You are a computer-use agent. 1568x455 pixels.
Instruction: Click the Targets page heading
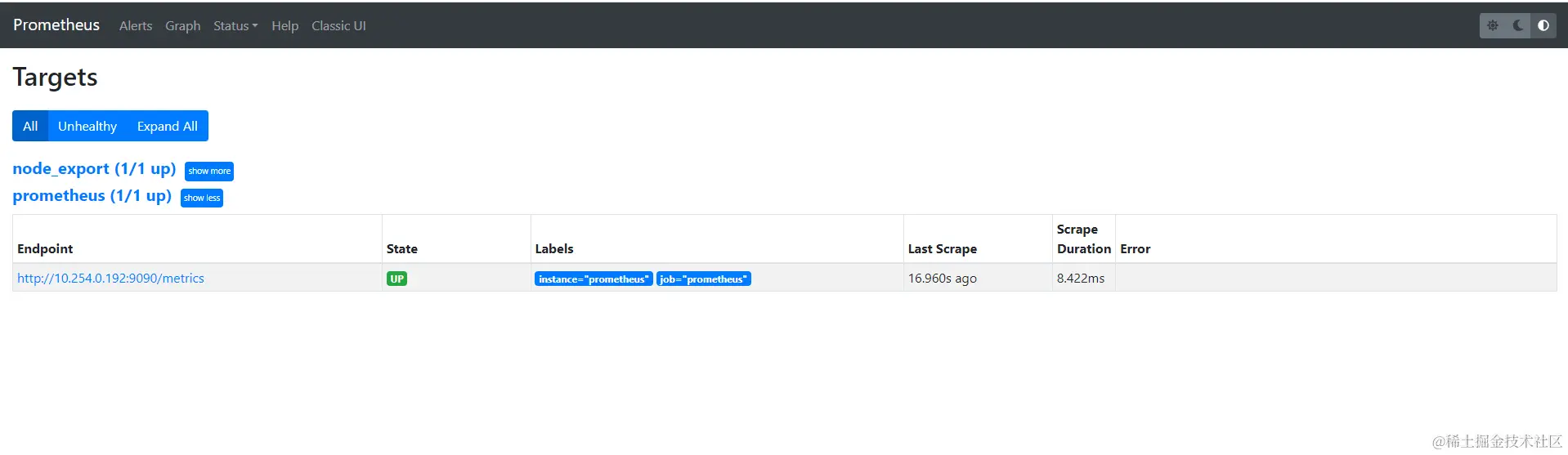click(55, 77)
